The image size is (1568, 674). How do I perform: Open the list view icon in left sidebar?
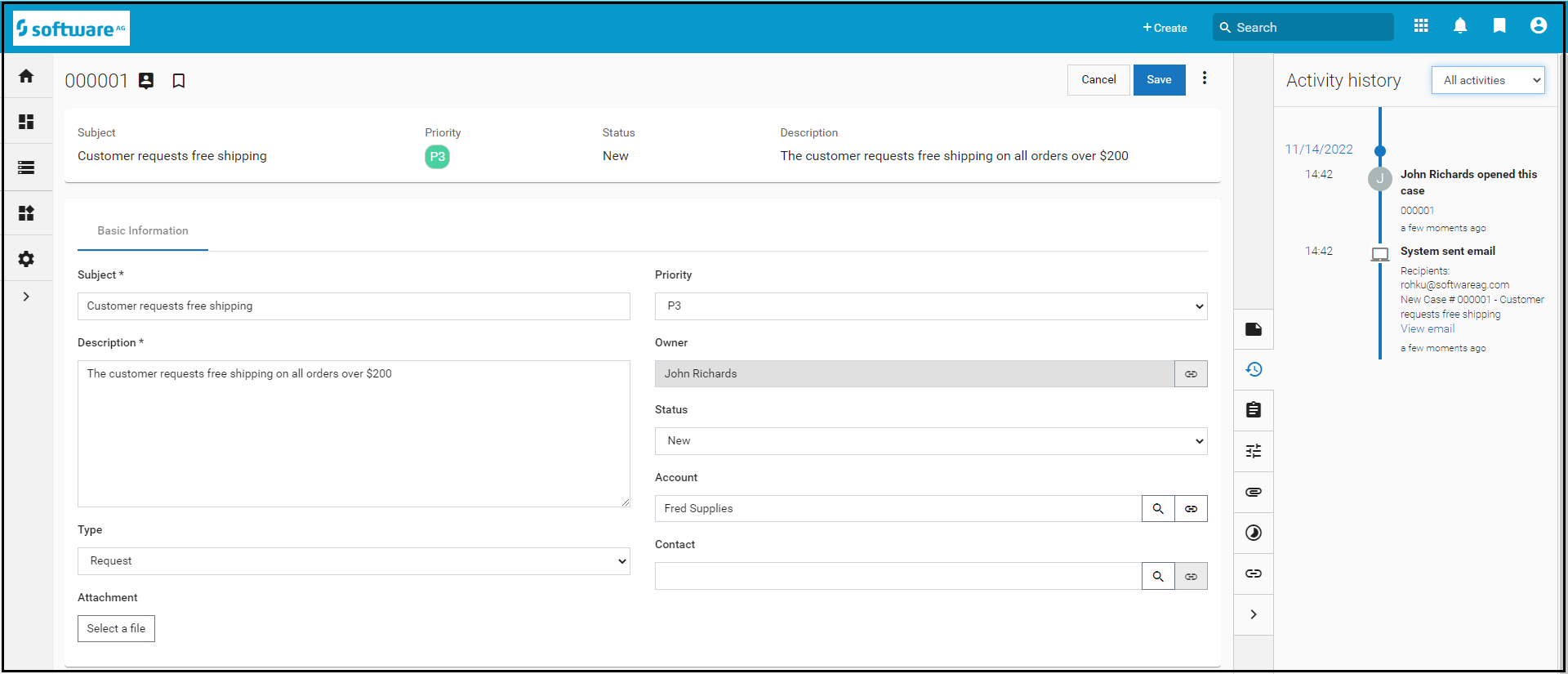(x=26, y=167)
